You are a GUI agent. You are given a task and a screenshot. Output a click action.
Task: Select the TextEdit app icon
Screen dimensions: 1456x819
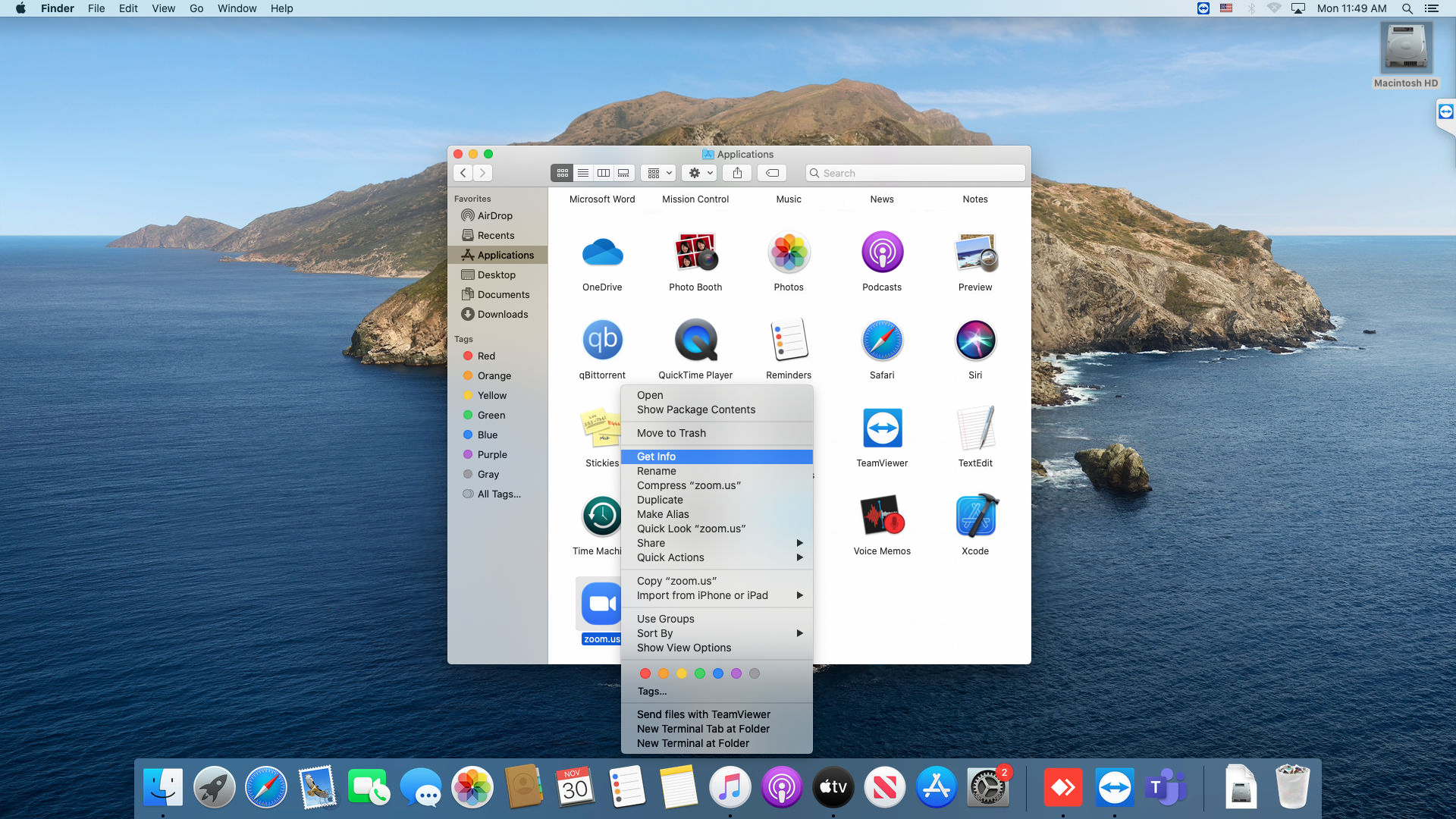975,429
